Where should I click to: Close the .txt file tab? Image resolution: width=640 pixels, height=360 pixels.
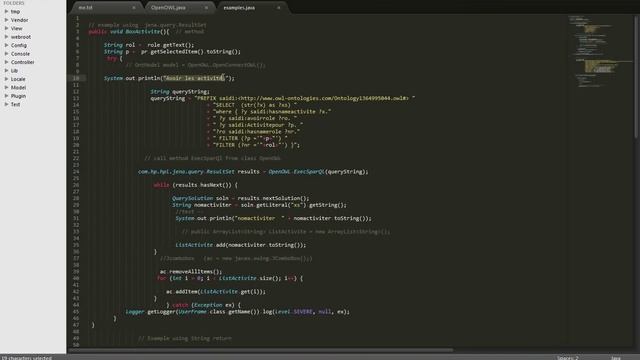point(134,8)
